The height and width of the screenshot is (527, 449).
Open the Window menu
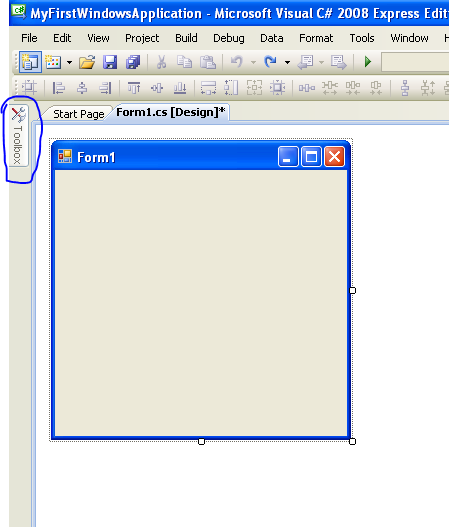pos(409,38)
